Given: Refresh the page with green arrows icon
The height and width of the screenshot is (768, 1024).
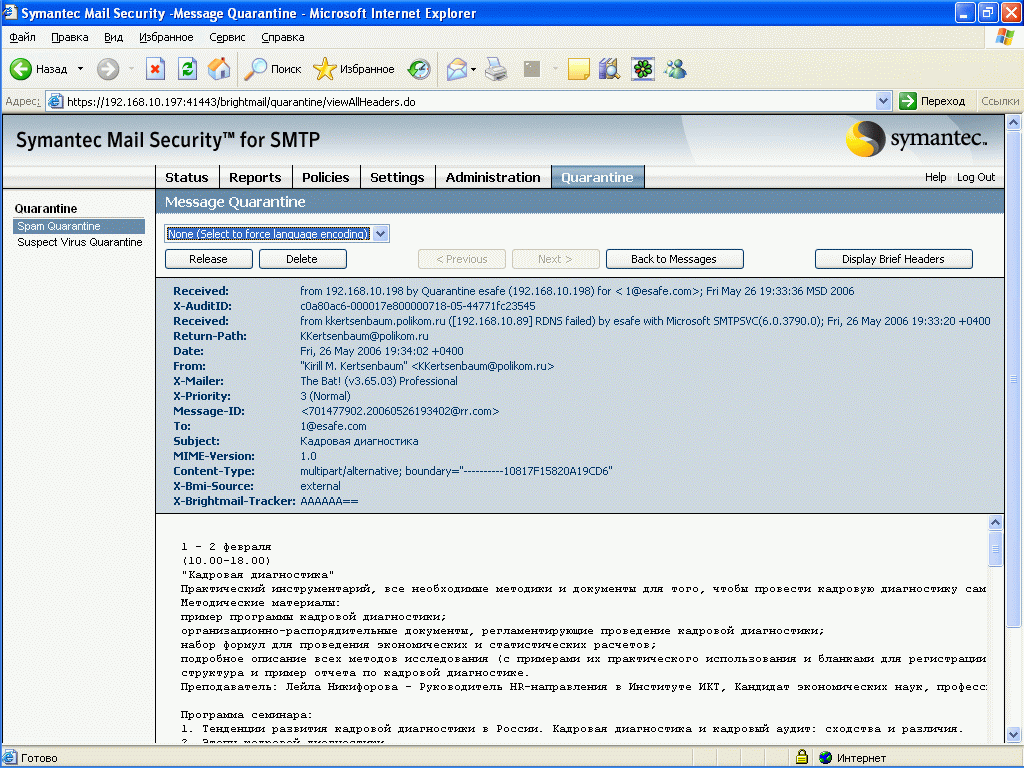Looking at the screenshot, I should coord(187,69).
